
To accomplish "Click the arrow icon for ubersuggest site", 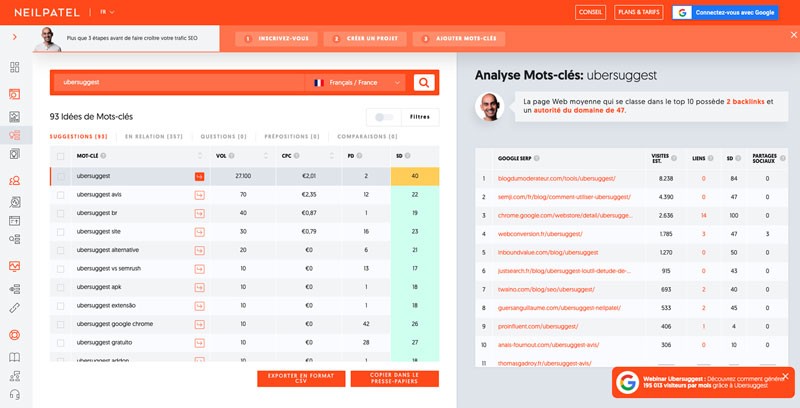I will (x=199, y=232).
